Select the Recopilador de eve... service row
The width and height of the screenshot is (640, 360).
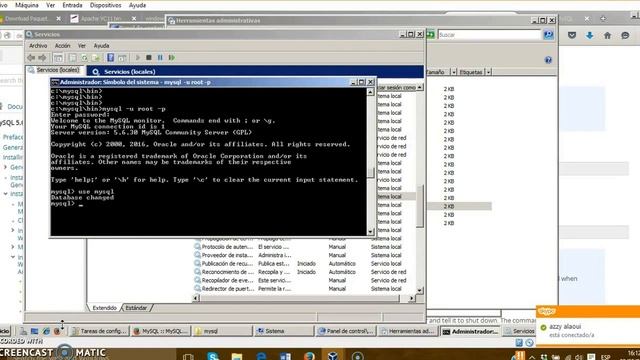304,280
